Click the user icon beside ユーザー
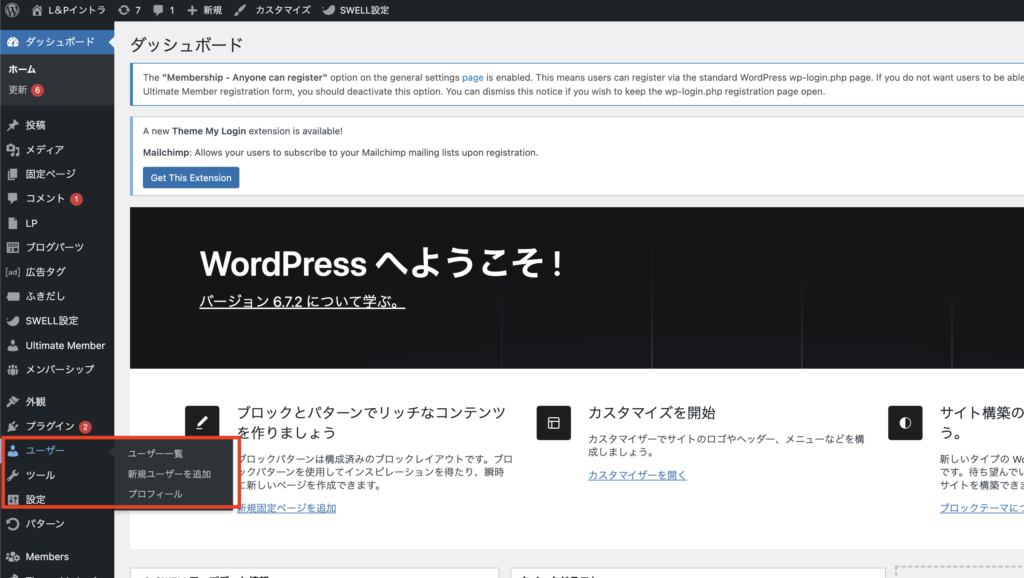Image resolution: width=1024 pixels, height=578 pixels. pos(13,451)
